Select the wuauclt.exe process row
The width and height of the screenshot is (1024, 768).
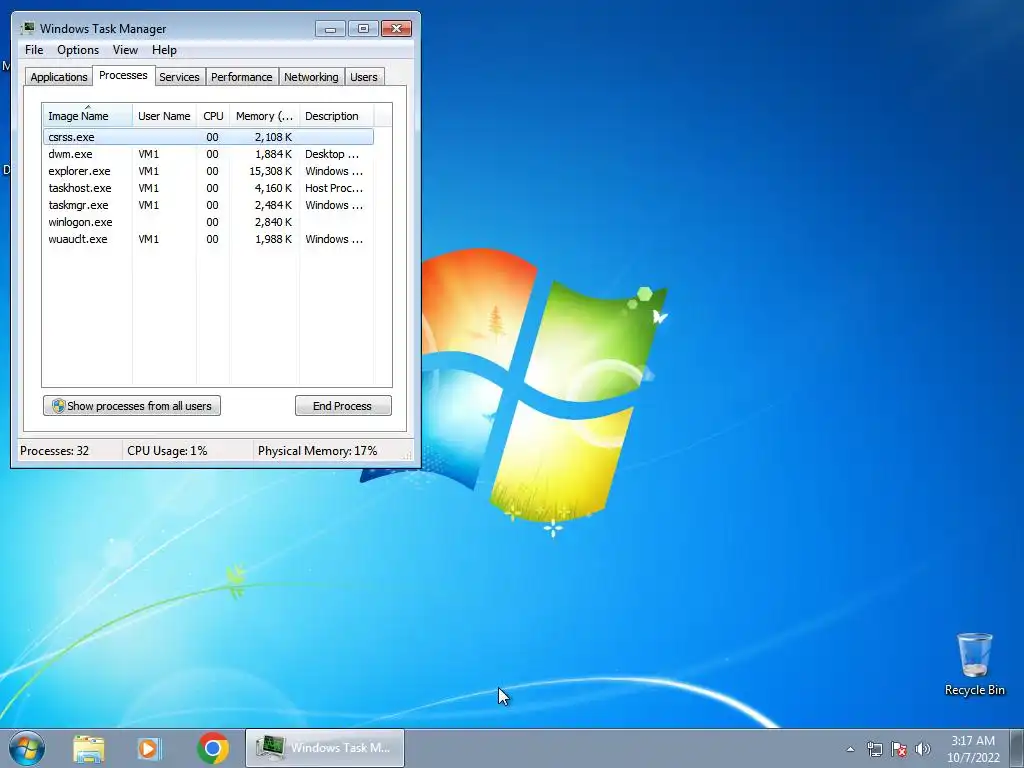(208, 239)
